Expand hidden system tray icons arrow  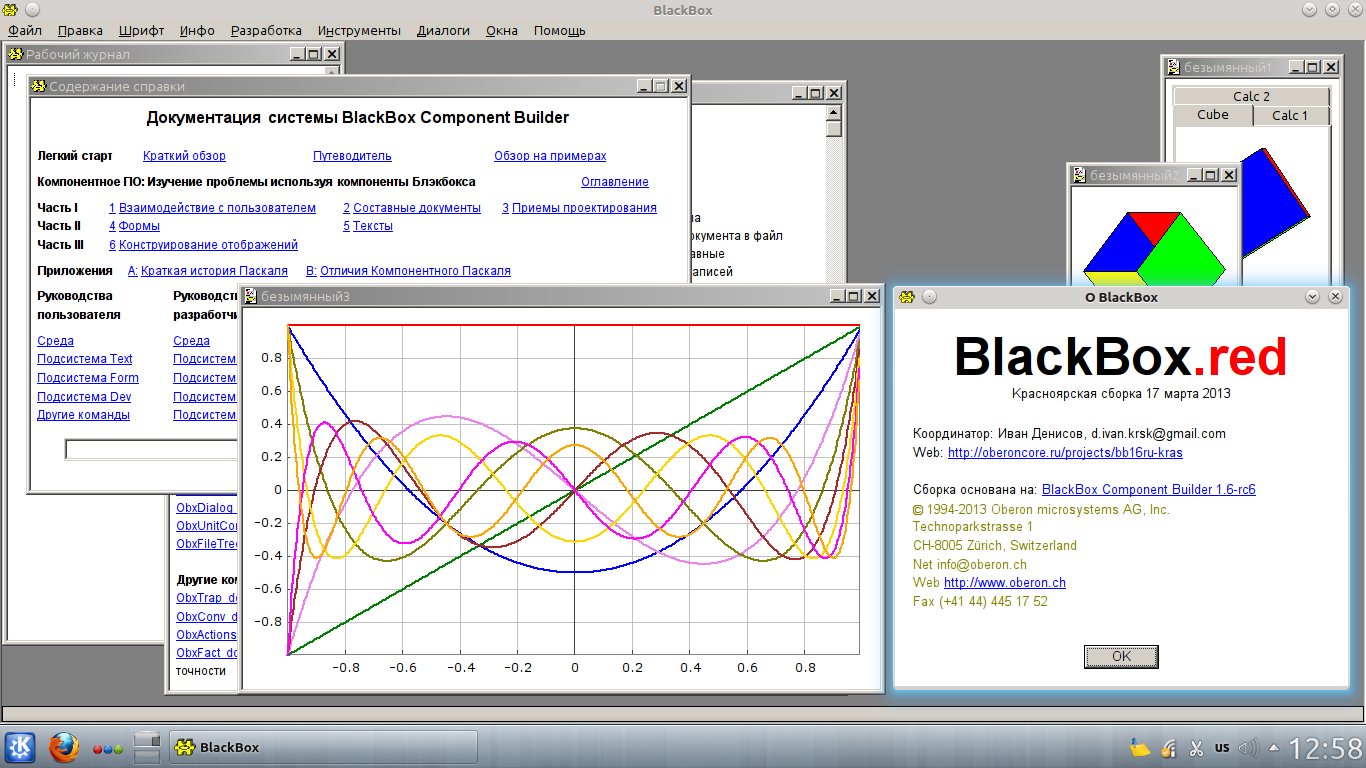click(1272, 748)
